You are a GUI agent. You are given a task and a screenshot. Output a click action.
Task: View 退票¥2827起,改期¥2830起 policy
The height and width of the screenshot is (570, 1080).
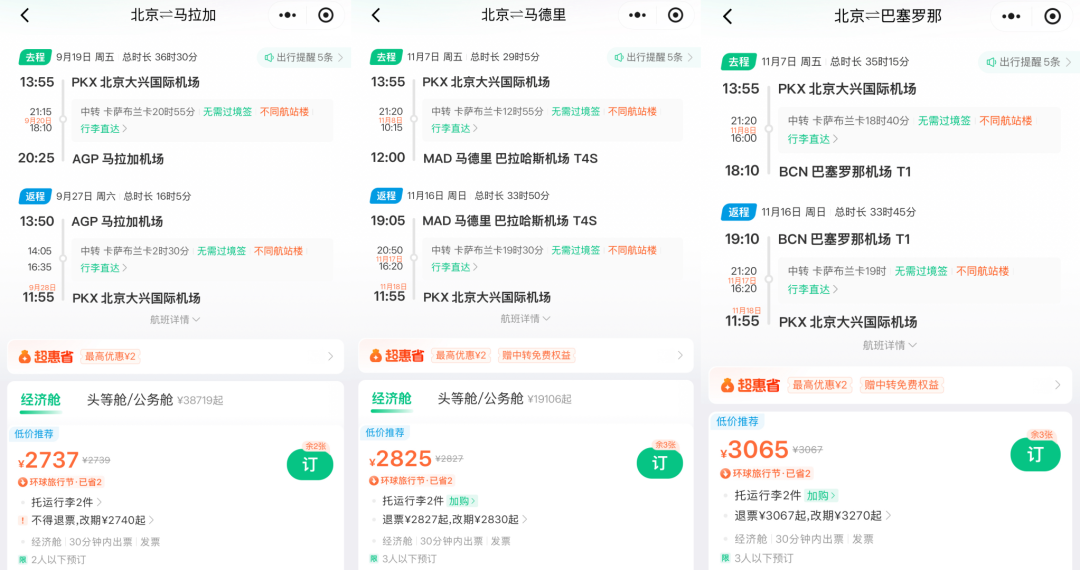pos(455,520)
